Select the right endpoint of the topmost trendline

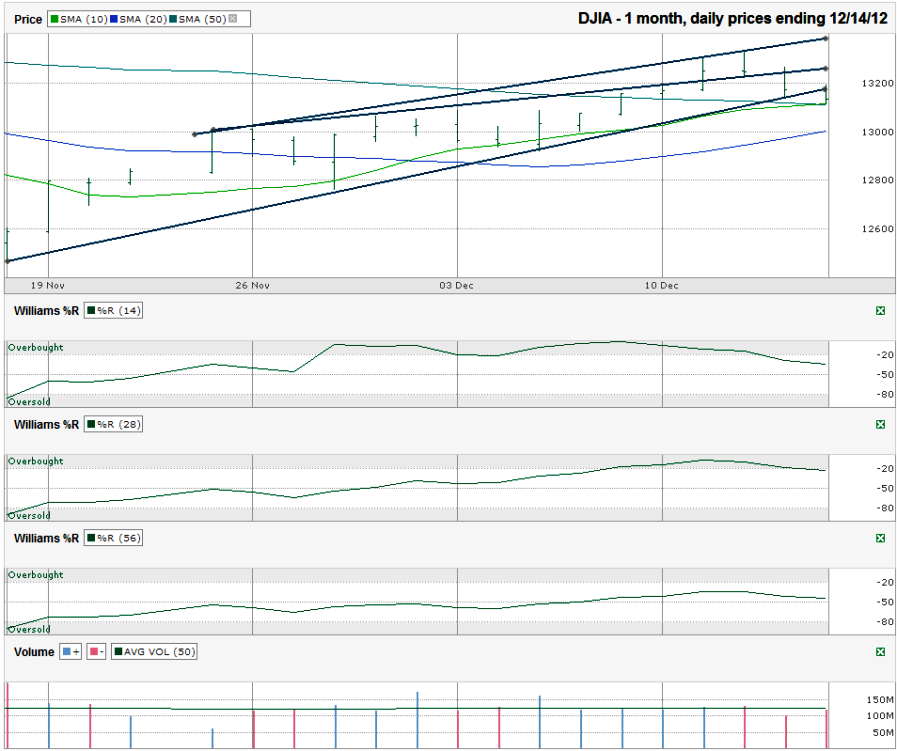[x=825, y=38]
